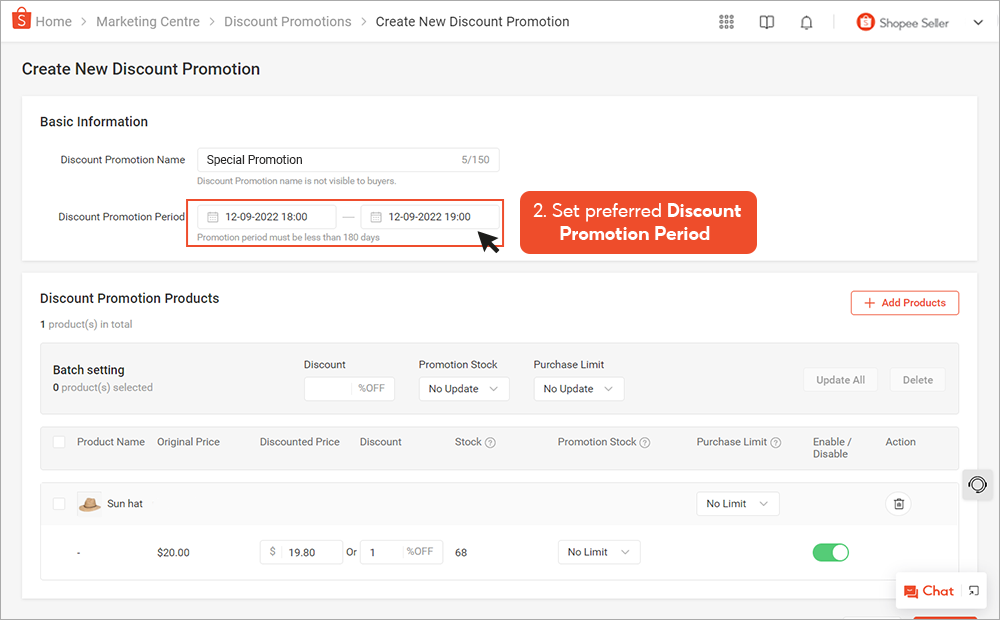
Task: Check the Sun hat row checkbox
Action: [x=58, y=503]
